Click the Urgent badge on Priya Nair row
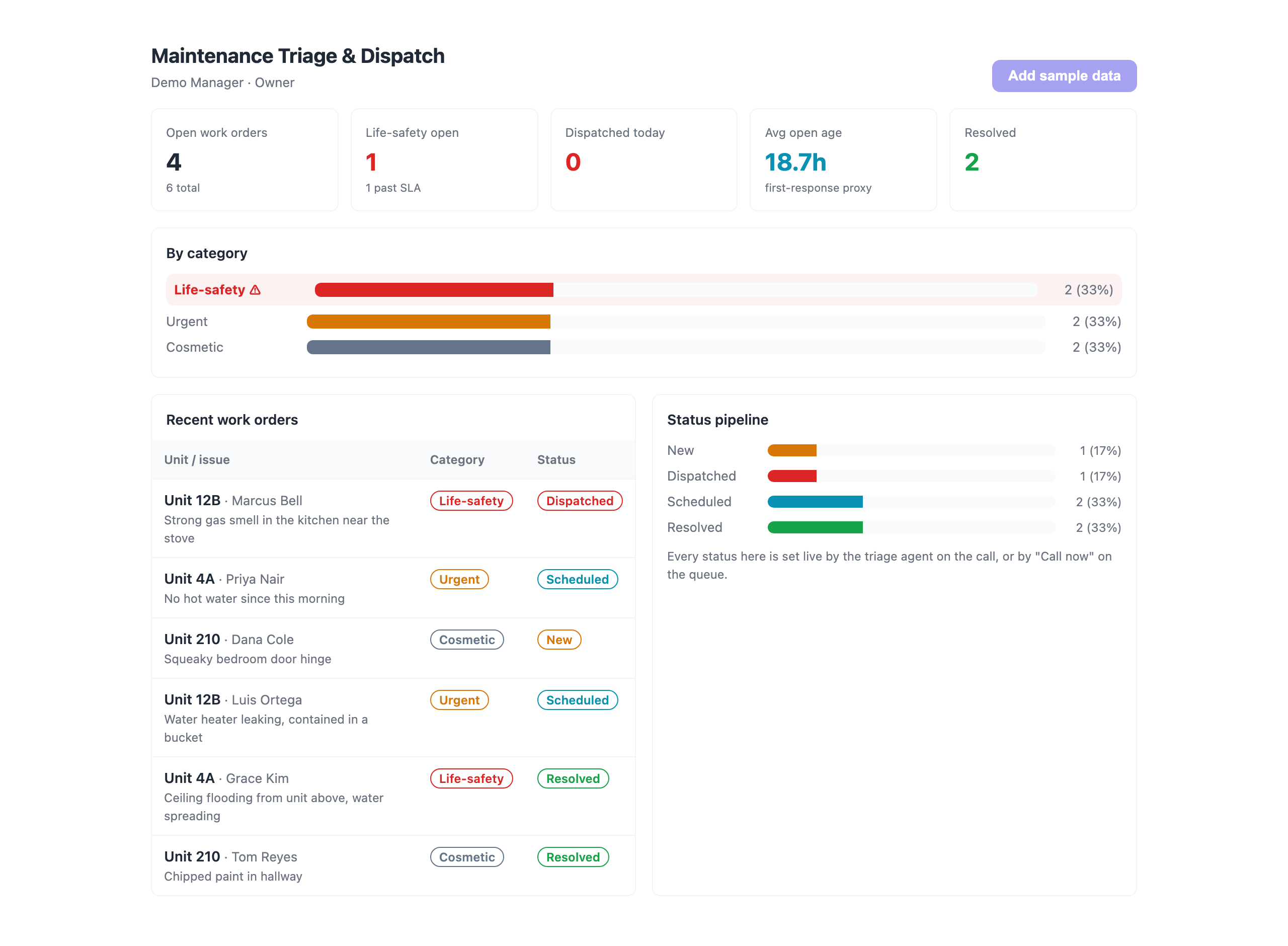The width and height of the screenshot is (1288, 946). point(459,579)
